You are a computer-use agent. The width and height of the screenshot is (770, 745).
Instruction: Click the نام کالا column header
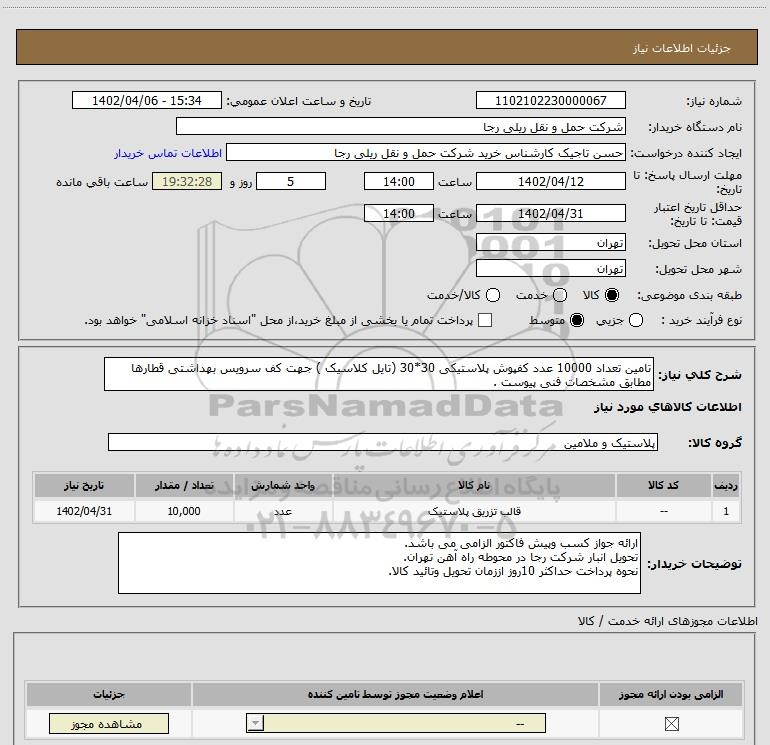[x=474, y=485]
